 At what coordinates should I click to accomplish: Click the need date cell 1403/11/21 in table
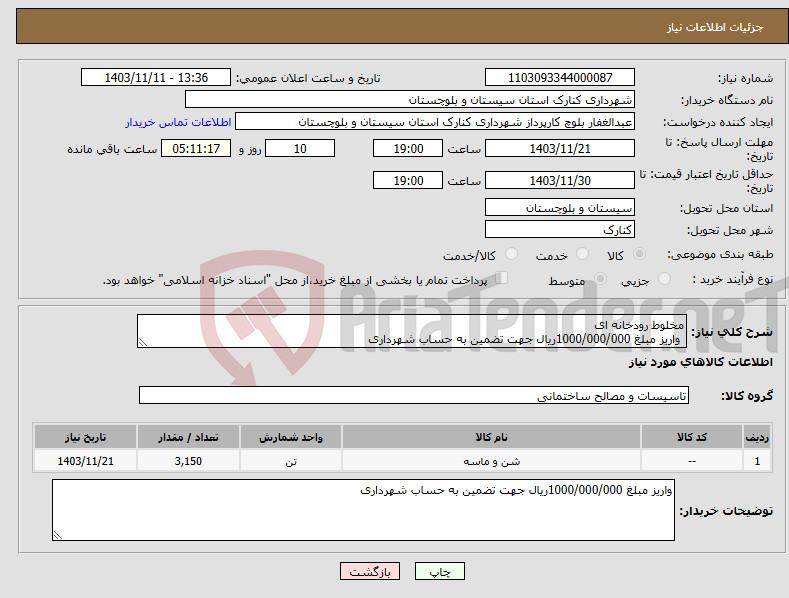click(x=86, y=461)
